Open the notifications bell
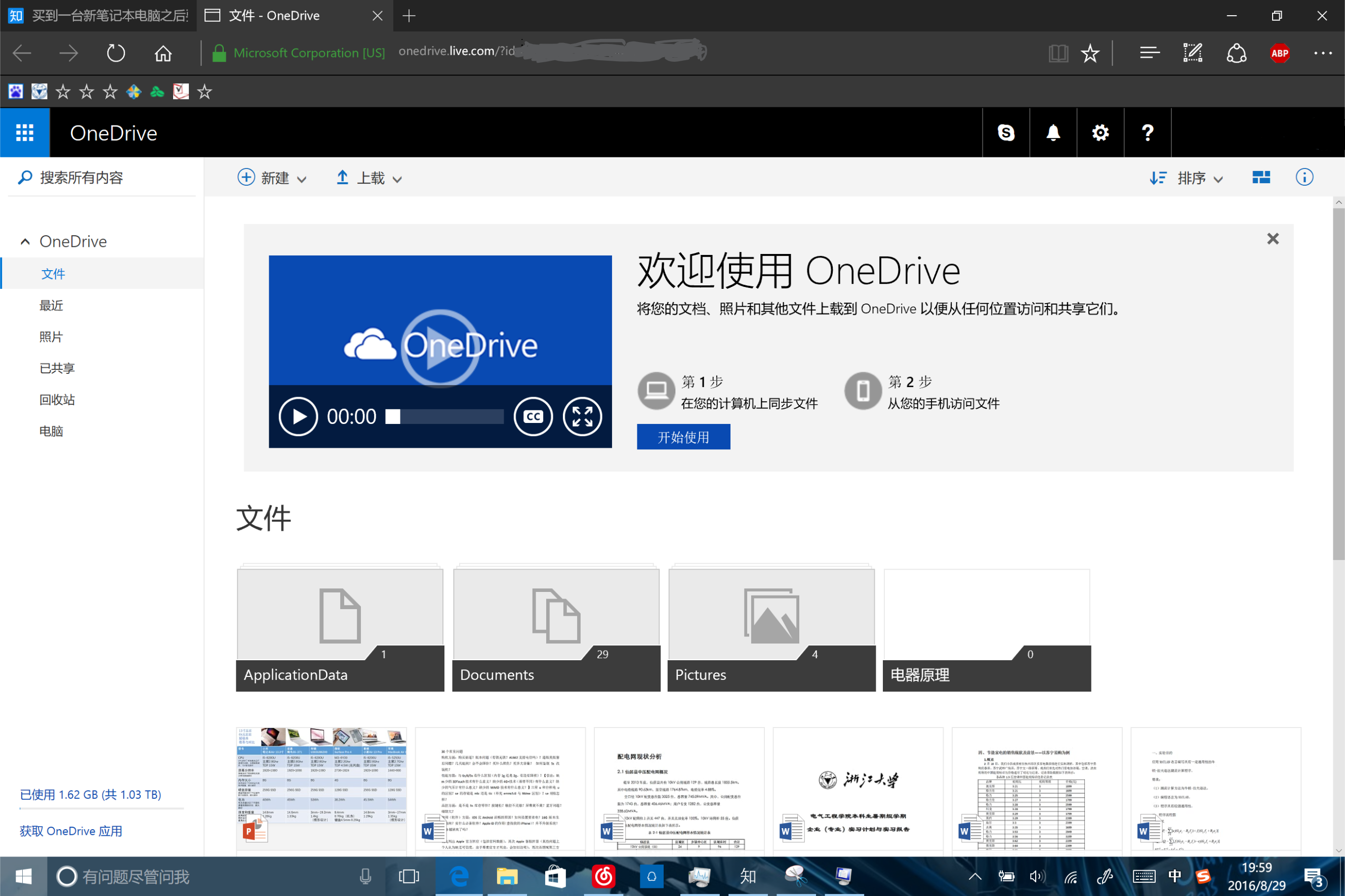1345x896 pixels. (1053, 133)
